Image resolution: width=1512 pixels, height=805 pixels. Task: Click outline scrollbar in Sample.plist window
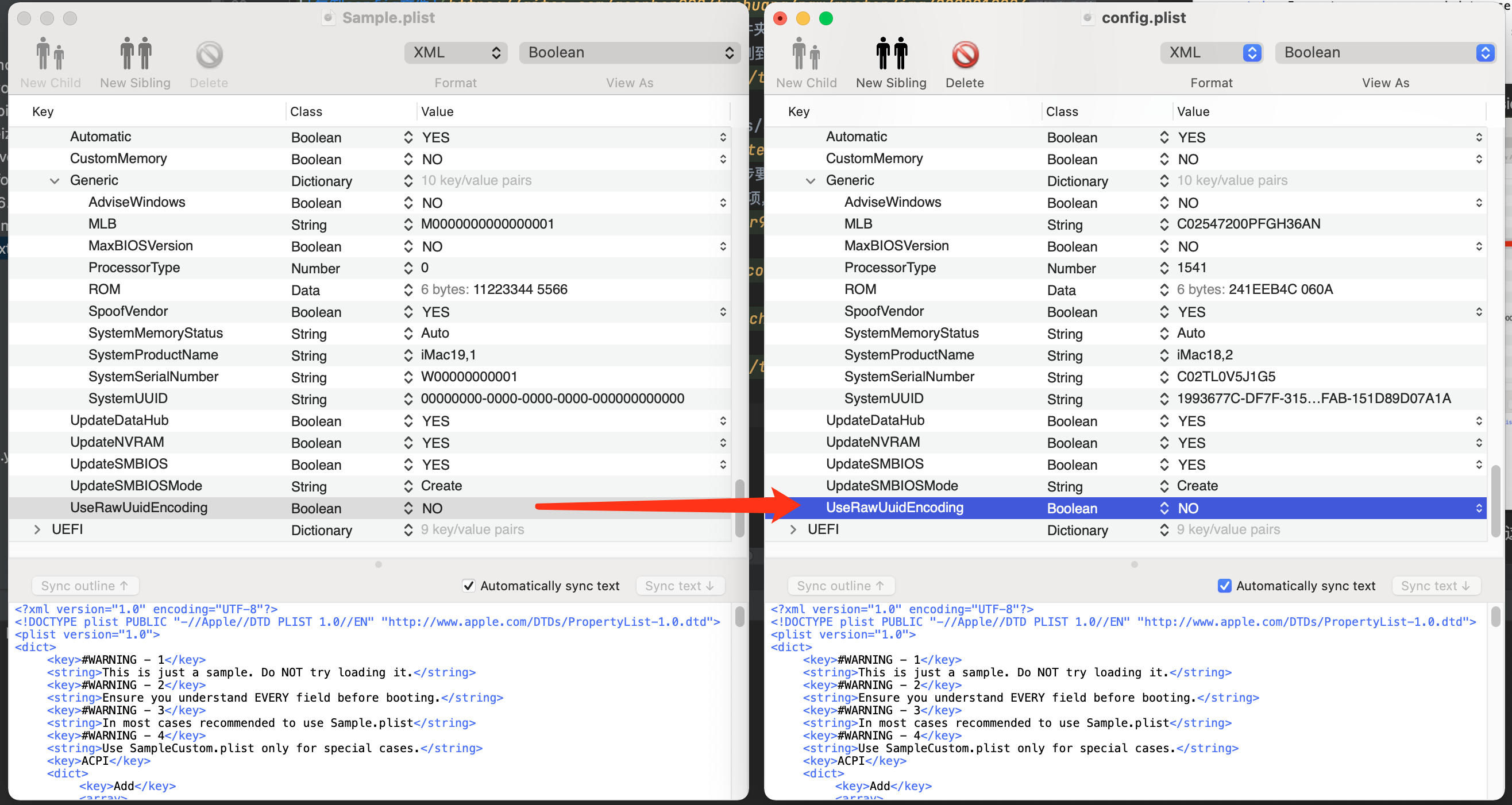[x=739, y=508]
